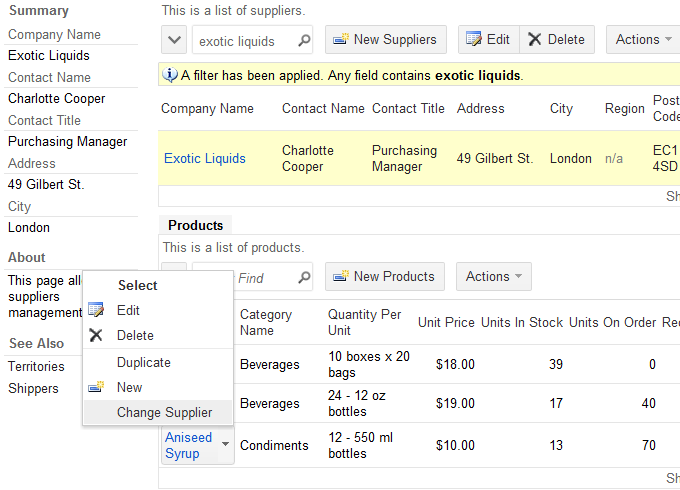Click the Edit pencil icon in context menu
This screenshot has width=680, height=490.
(x=96, y=310)
